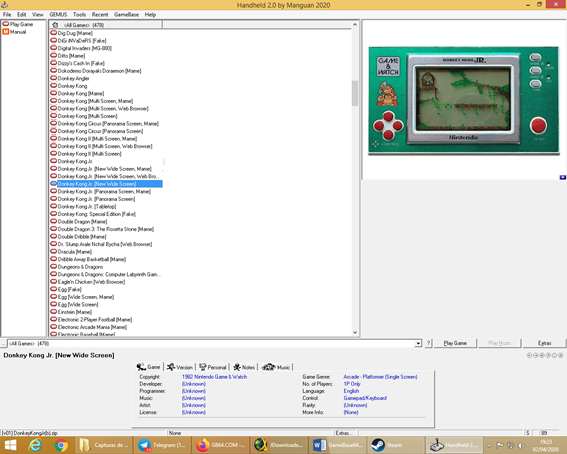Click the game list scroll down arrow
The width and height of the screenshot is (567, 454).
355,332
